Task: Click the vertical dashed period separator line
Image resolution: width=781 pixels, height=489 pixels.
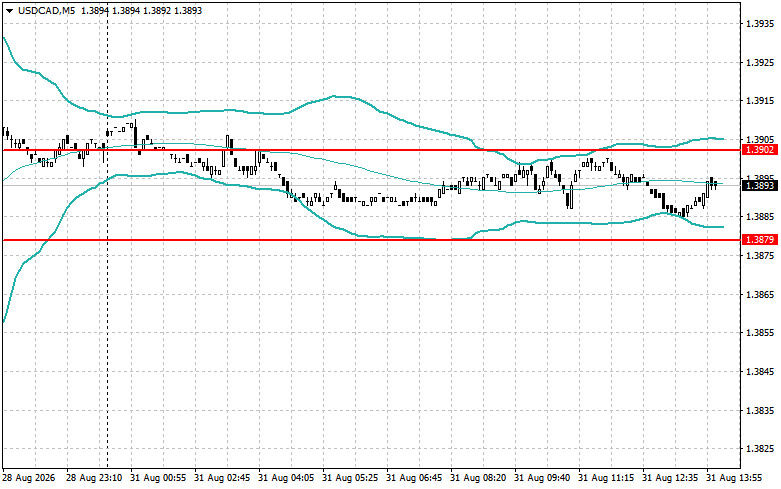Action: tap(108, 234)
